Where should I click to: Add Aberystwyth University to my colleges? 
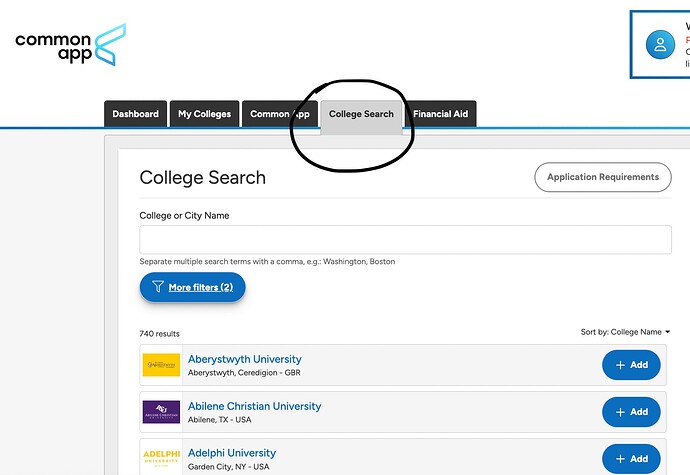click(x=631, y=365)
